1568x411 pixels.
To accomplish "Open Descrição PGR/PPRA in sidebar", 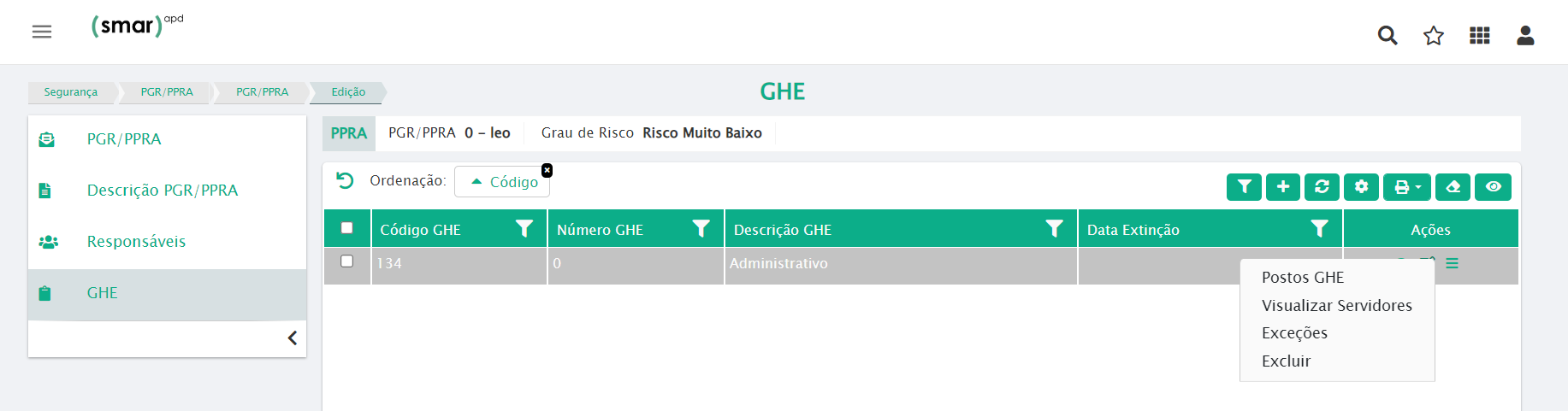I will click(x=163, y=191).
